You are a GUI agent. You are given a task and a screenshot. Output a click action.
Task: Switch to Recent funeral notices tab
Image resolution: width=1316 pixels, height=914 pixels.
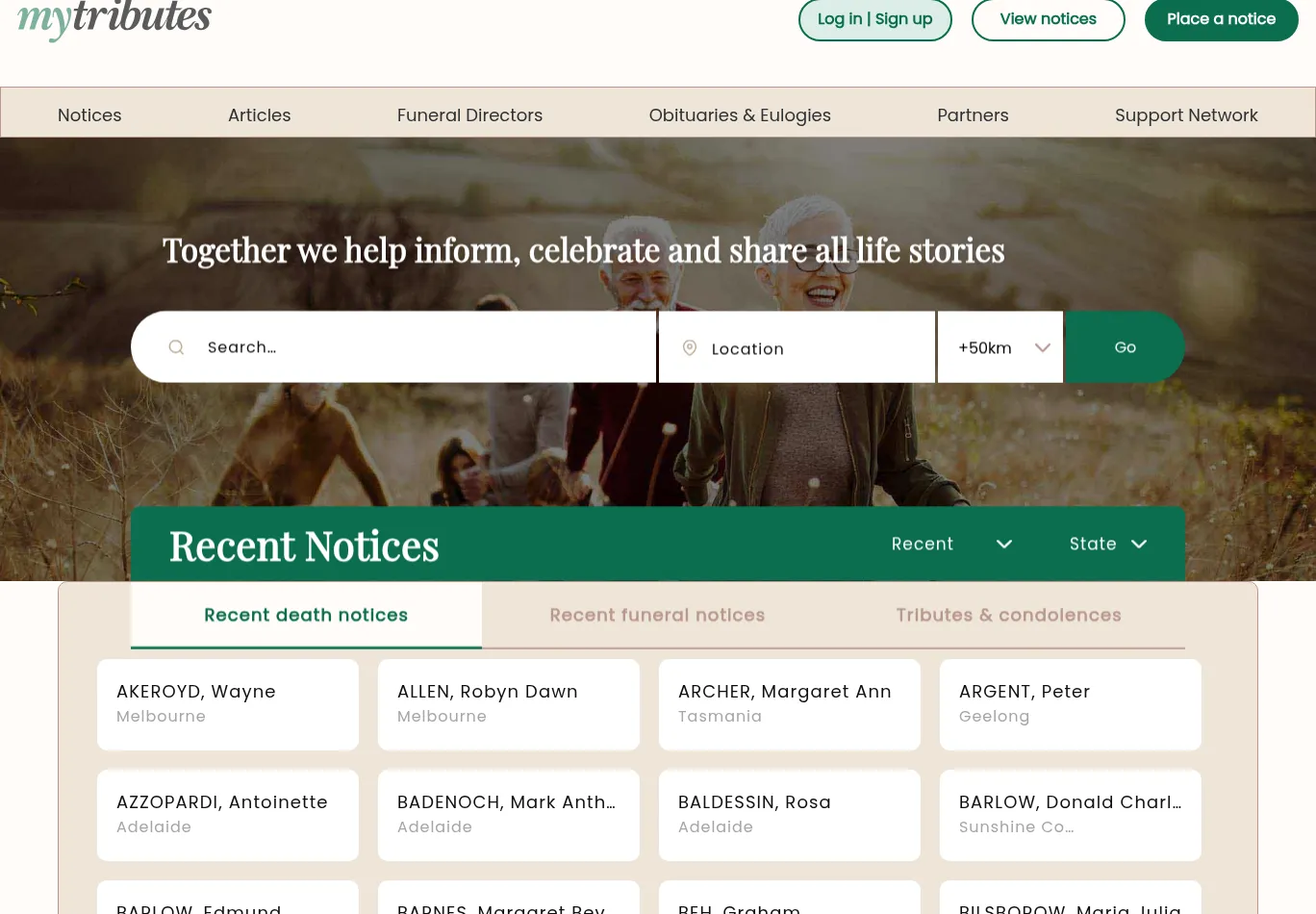click(x=657, y=615)
